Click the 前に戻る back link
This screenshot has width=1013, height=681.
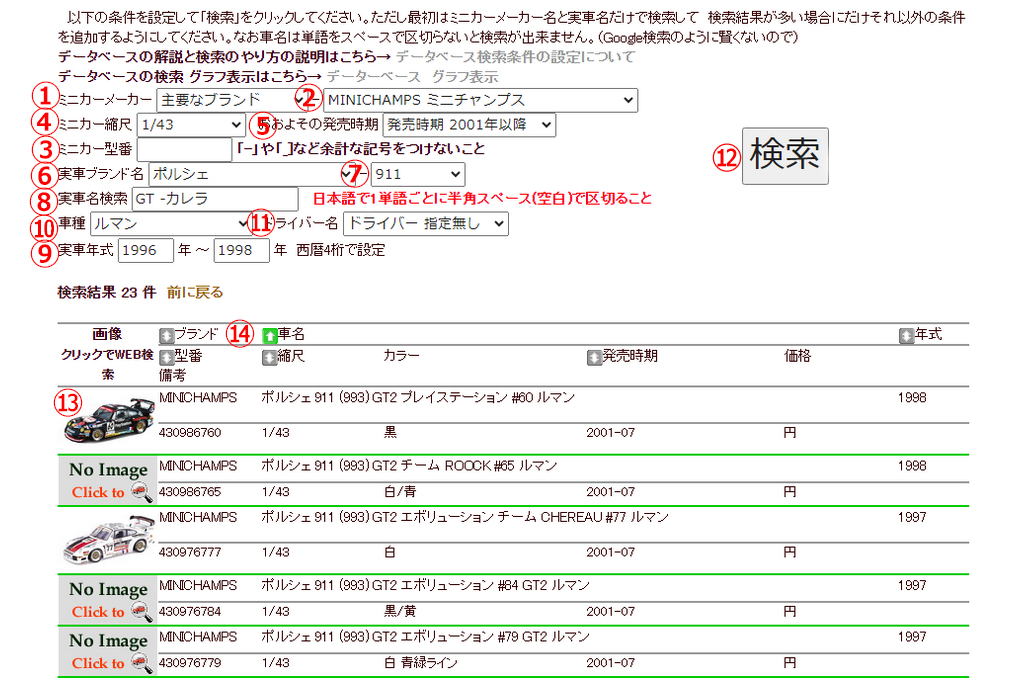pos(195,293)
